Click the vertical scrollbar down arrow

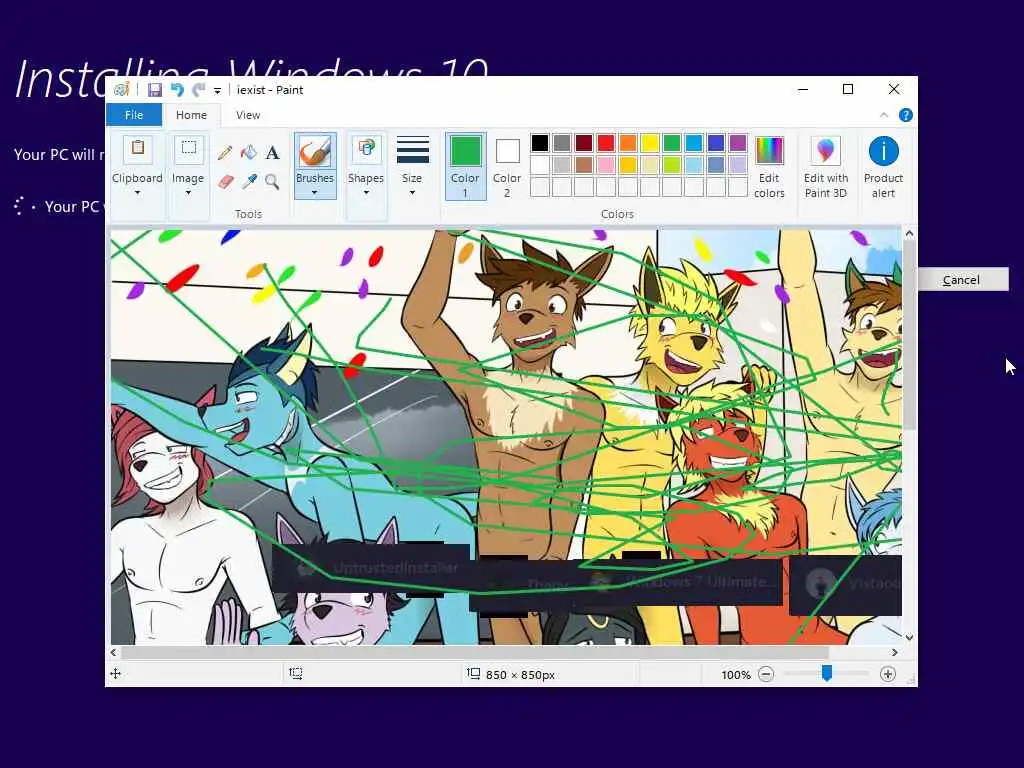[909, 637]
